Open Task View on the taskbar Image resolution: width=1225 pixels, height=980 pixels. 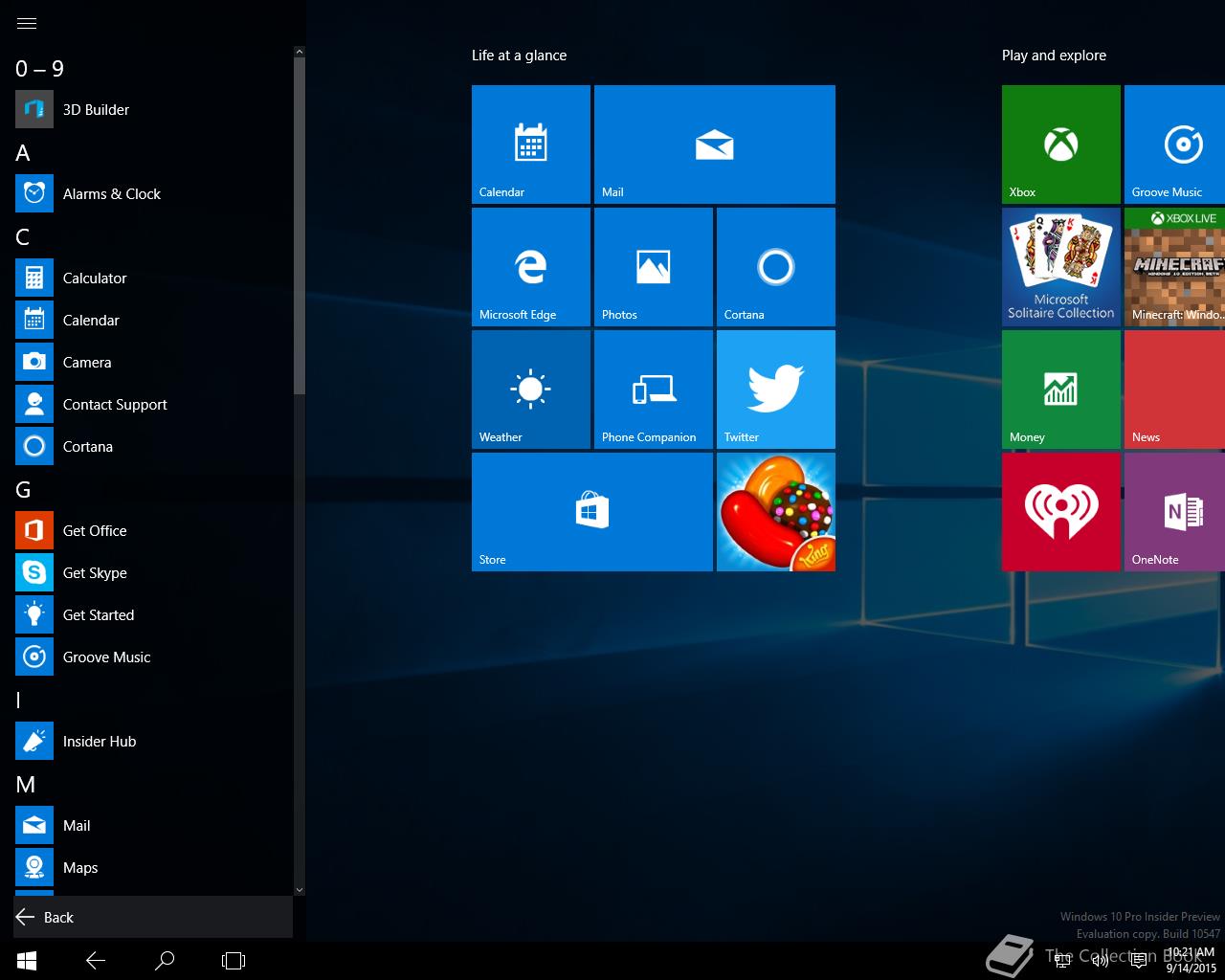click(234, 960)
